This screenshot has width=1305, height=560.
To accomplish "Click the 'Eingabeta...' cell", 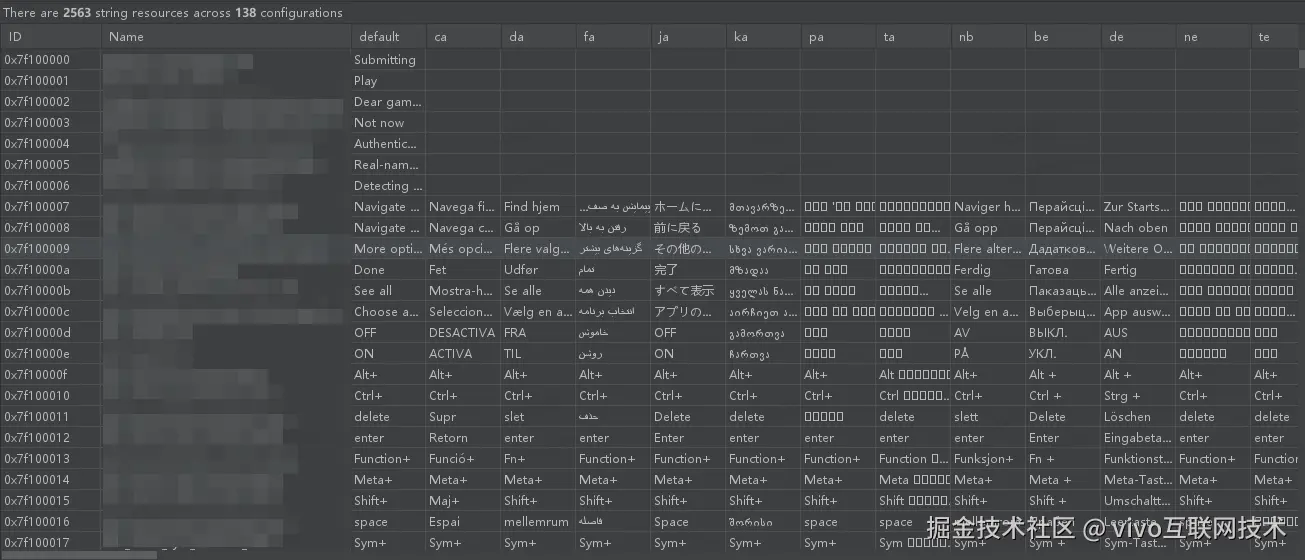I will coord(1139,438).
